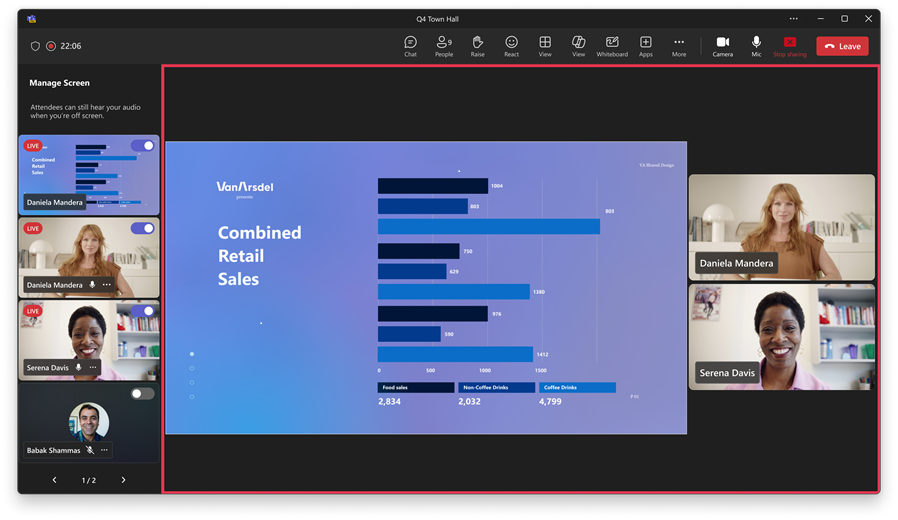Leave the meeting
This screenshot has width=898, height=520.
[x=842, y=46]
